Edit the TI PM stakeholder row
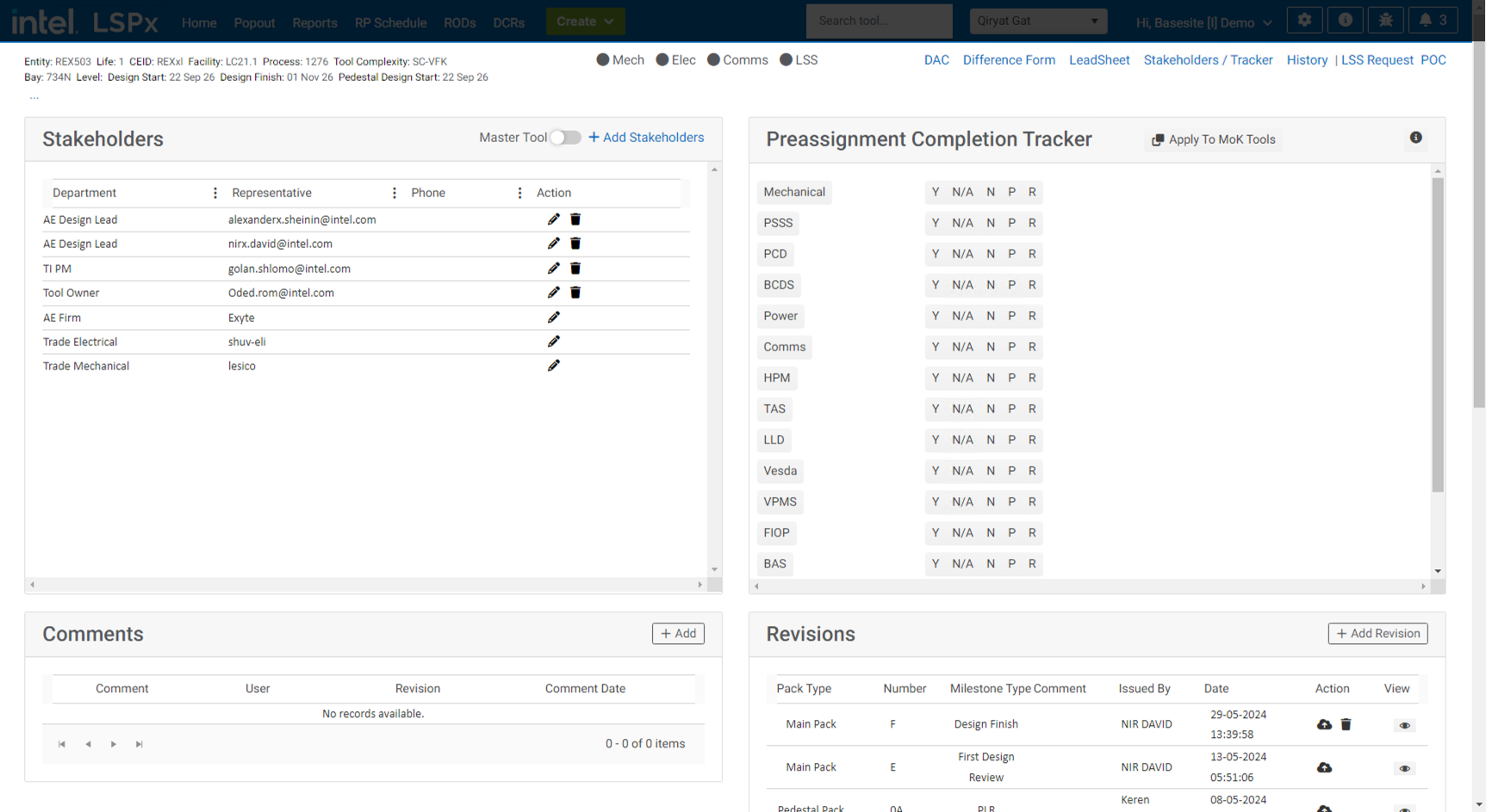 tap(553, 269)
